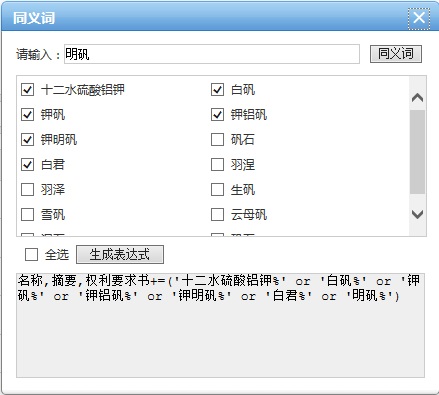
Task: Enable the 全选 select-all checkbox
Action: (31, 255)
